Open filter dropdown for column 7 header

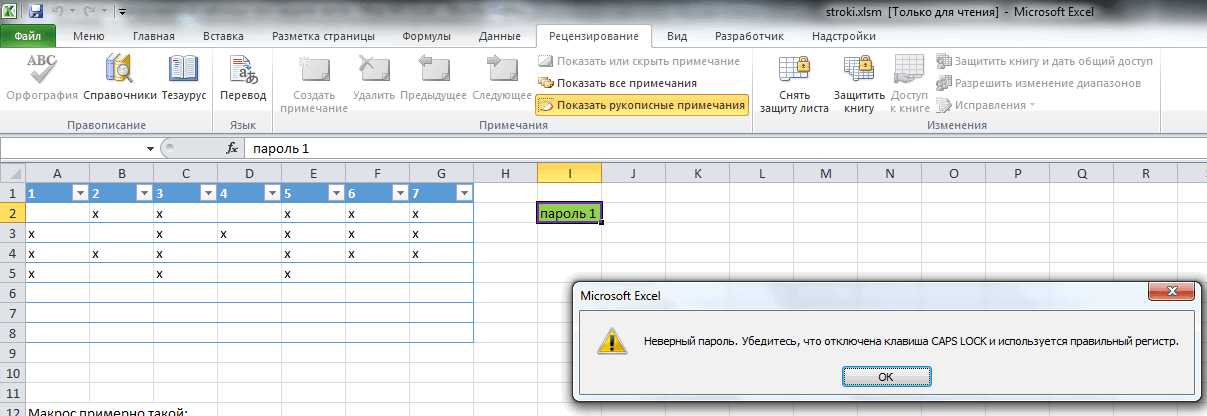(x=463, y=193)
